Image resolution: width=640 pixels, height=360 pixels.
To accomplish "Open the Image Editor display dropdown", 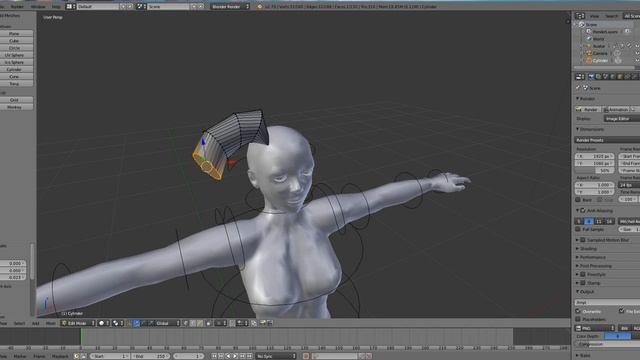I will [x=622, y=118].
